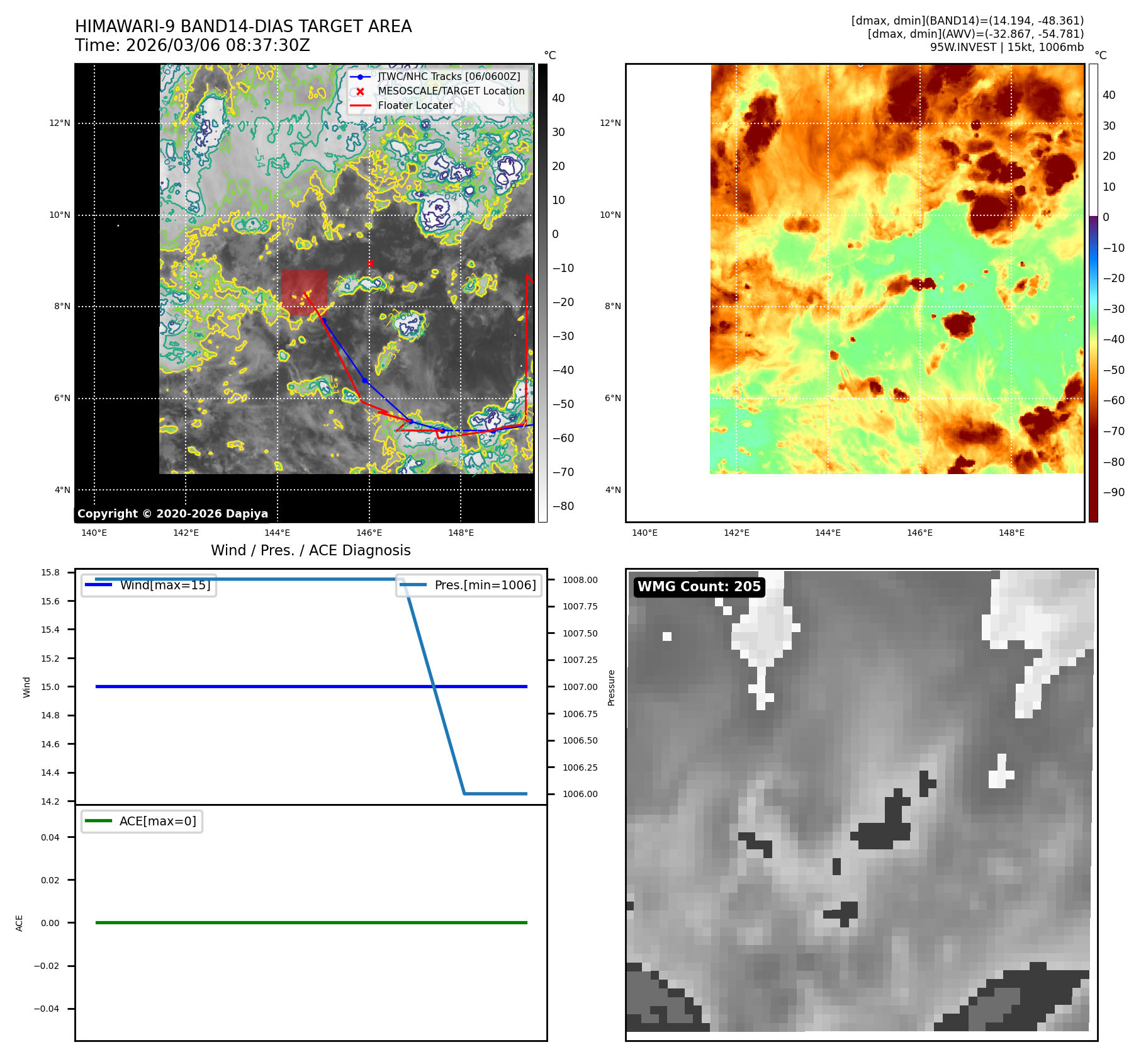
Task: Click the red Floater Locater legend line
Action: coord(360,106)
